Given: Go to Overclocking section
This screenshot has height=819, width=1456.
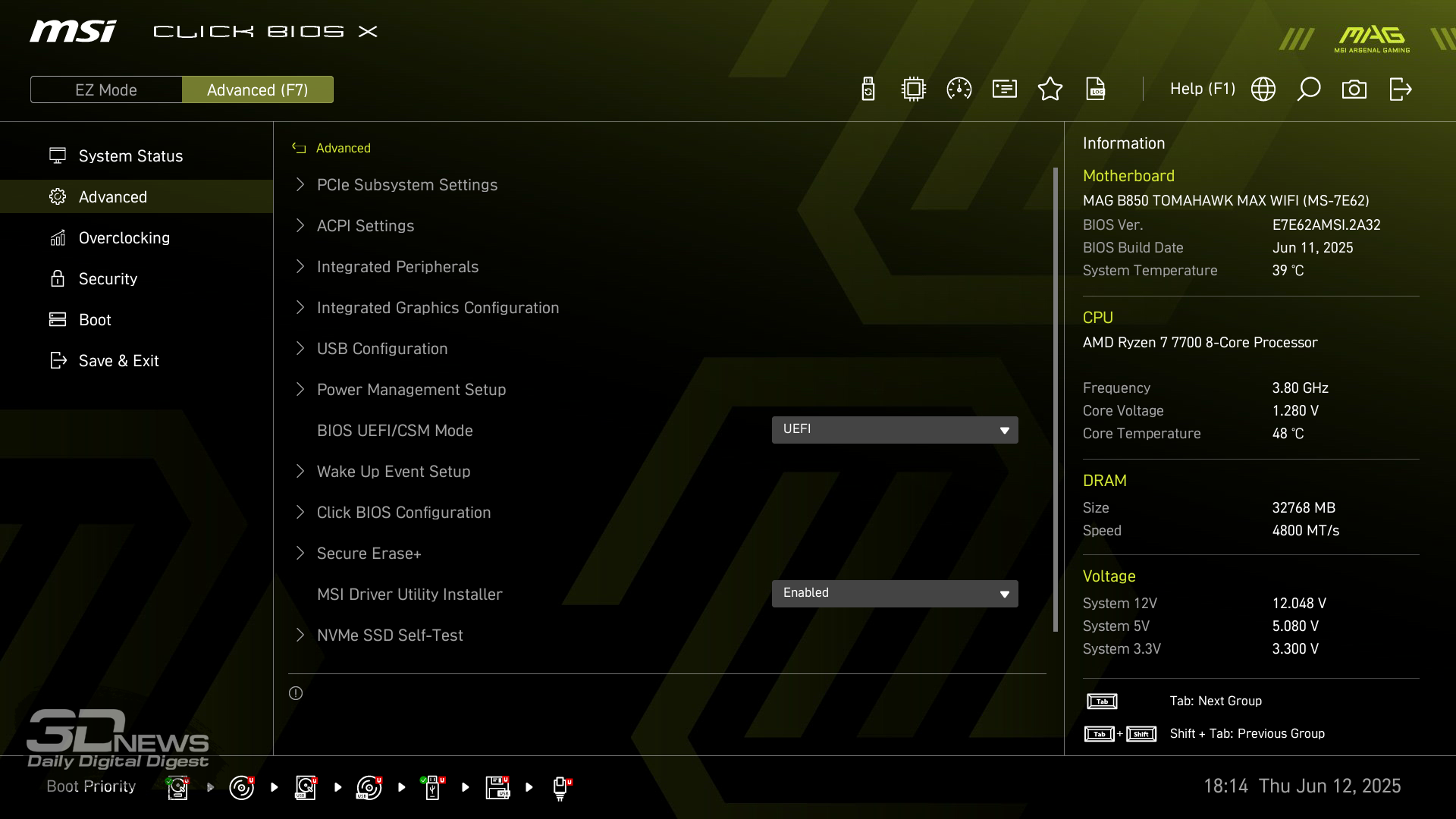Looking at the screenshot, I should point(136,237).
